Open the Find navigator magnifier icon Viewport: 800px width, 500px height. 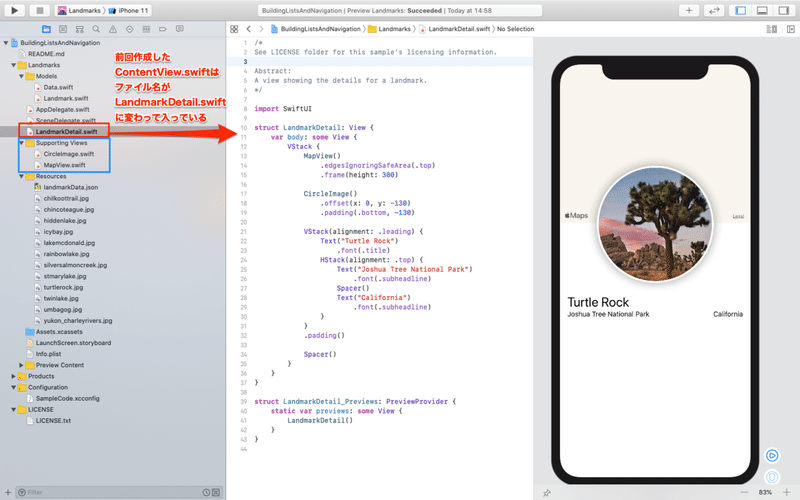96,29
